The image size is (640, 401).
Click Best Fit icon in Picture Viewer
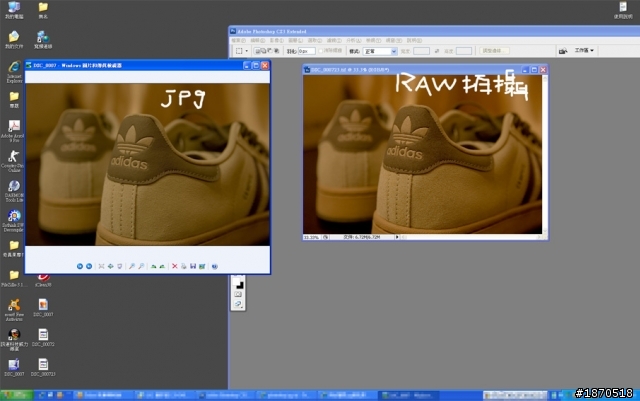tap(101, 266)
